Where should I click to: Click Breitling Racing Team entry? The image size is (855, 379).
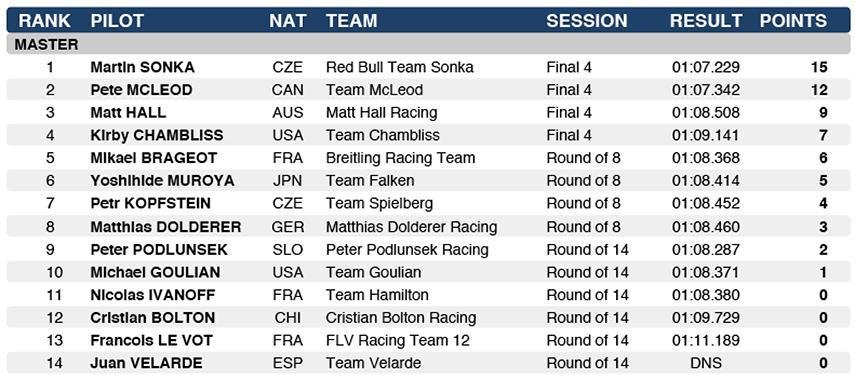point(400,158)
